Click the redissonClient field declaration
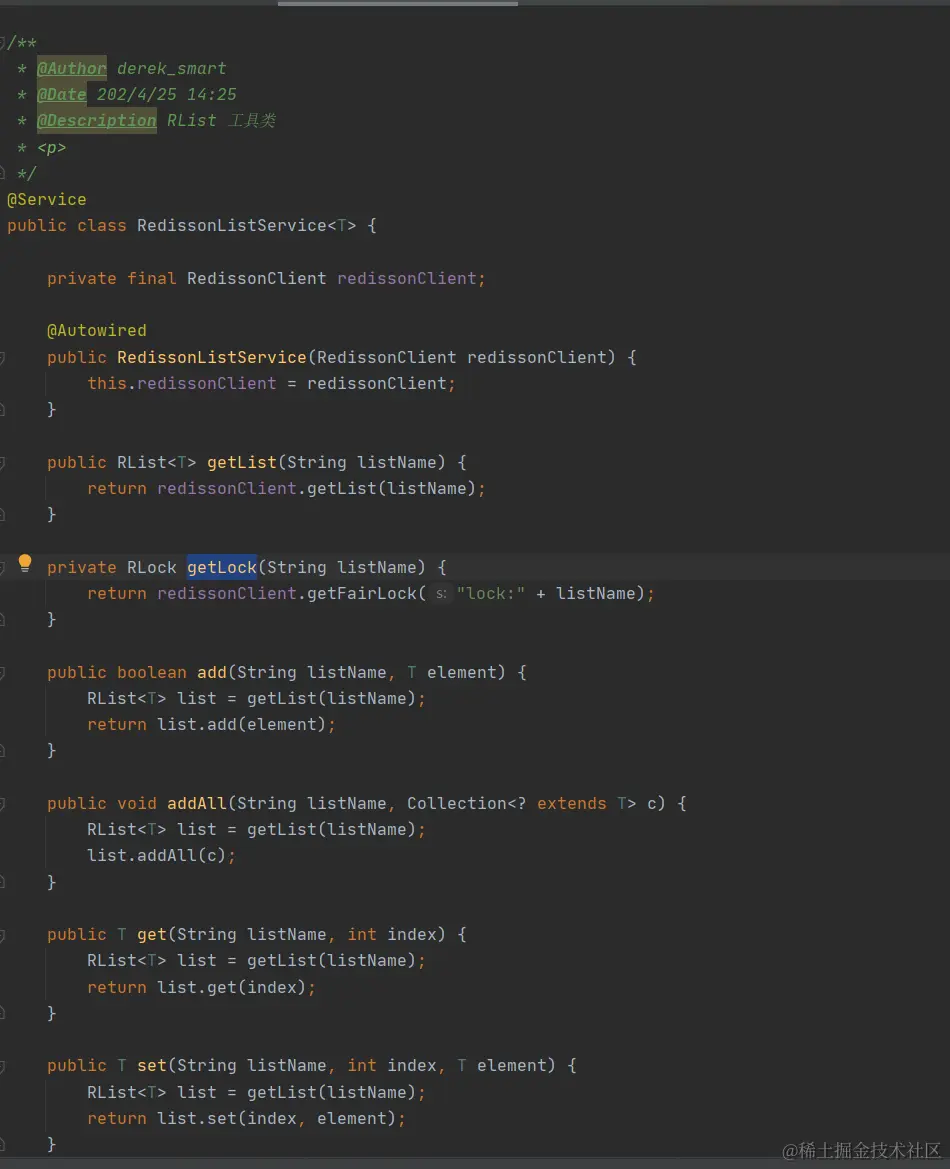 point(410,278)
